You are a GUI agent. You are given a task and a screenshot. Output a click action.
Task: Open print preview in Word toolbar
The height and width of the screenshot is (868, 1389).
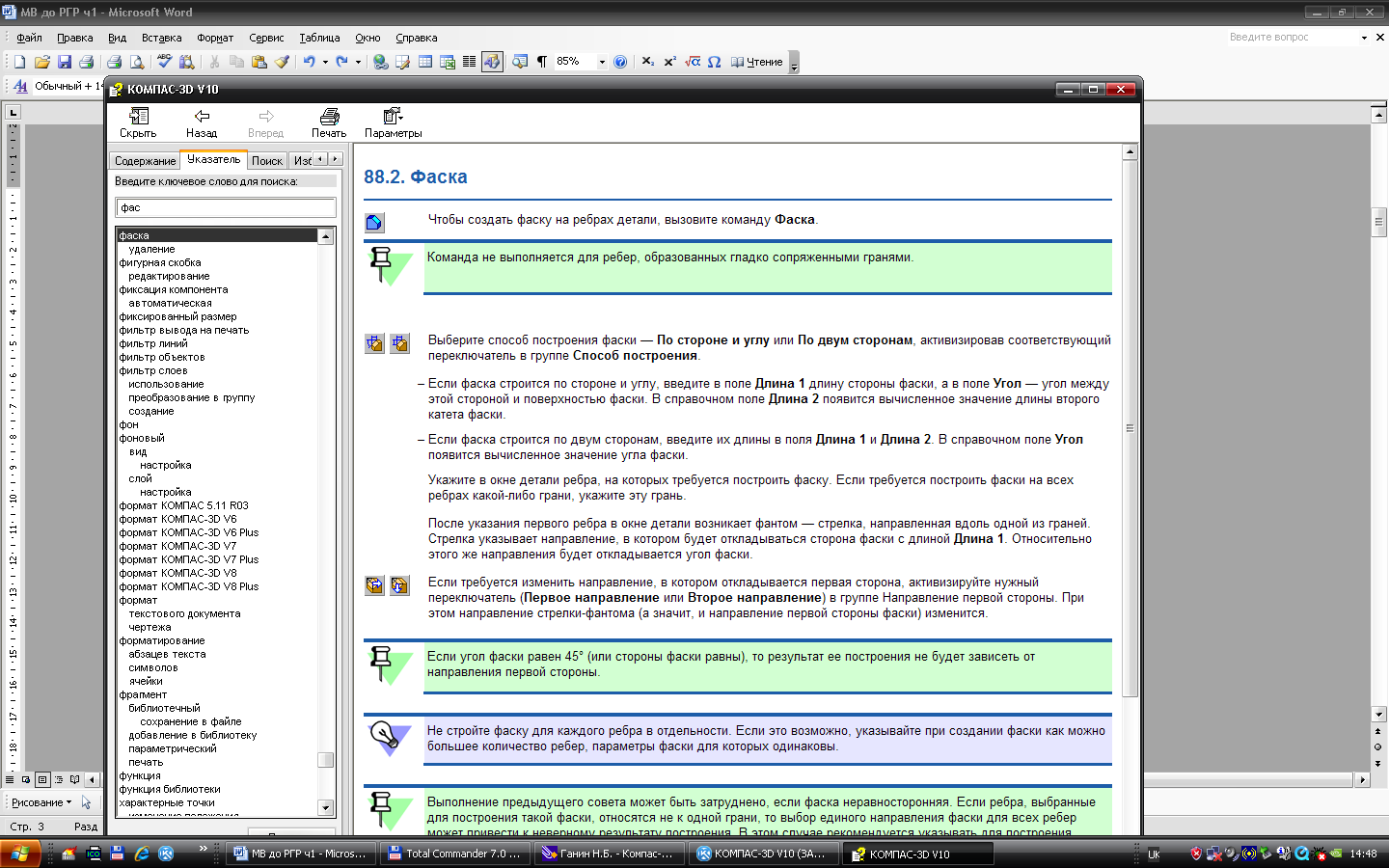coord(137,62)
